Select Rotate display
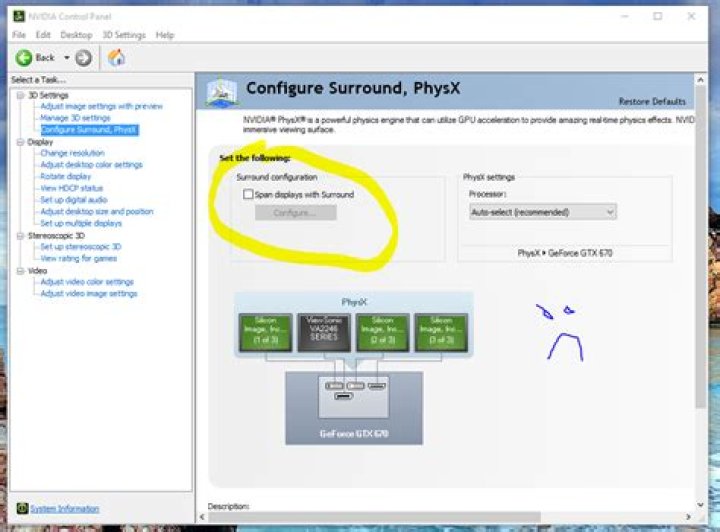Screen dimensions: 720x532 coord(66,176)
